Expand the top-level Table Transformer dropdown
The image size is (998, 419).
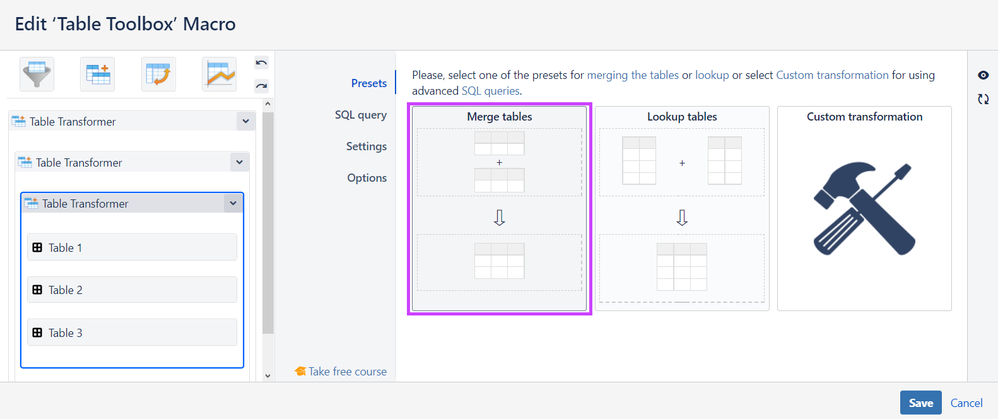(x=245, y=121)
